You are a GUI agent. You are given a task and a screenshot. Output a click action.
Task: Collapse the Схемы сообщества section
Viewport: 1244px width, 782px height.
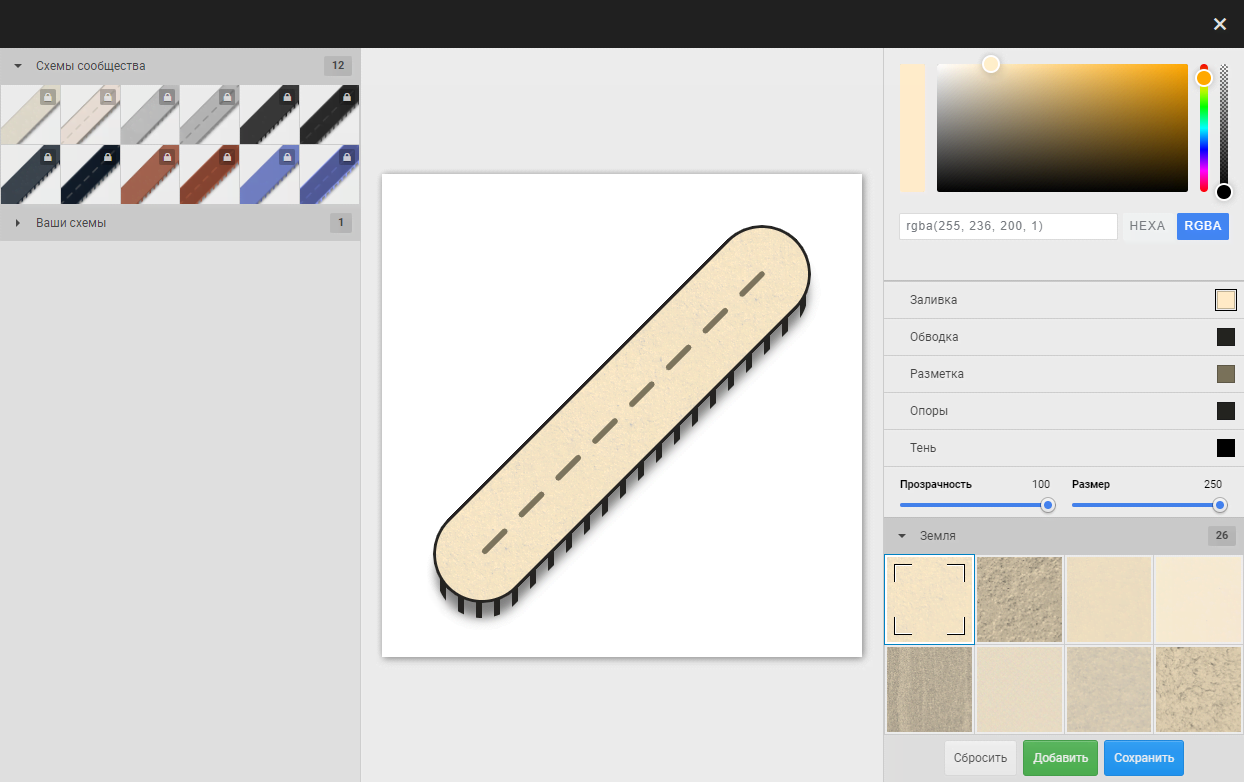click(18, 66)
